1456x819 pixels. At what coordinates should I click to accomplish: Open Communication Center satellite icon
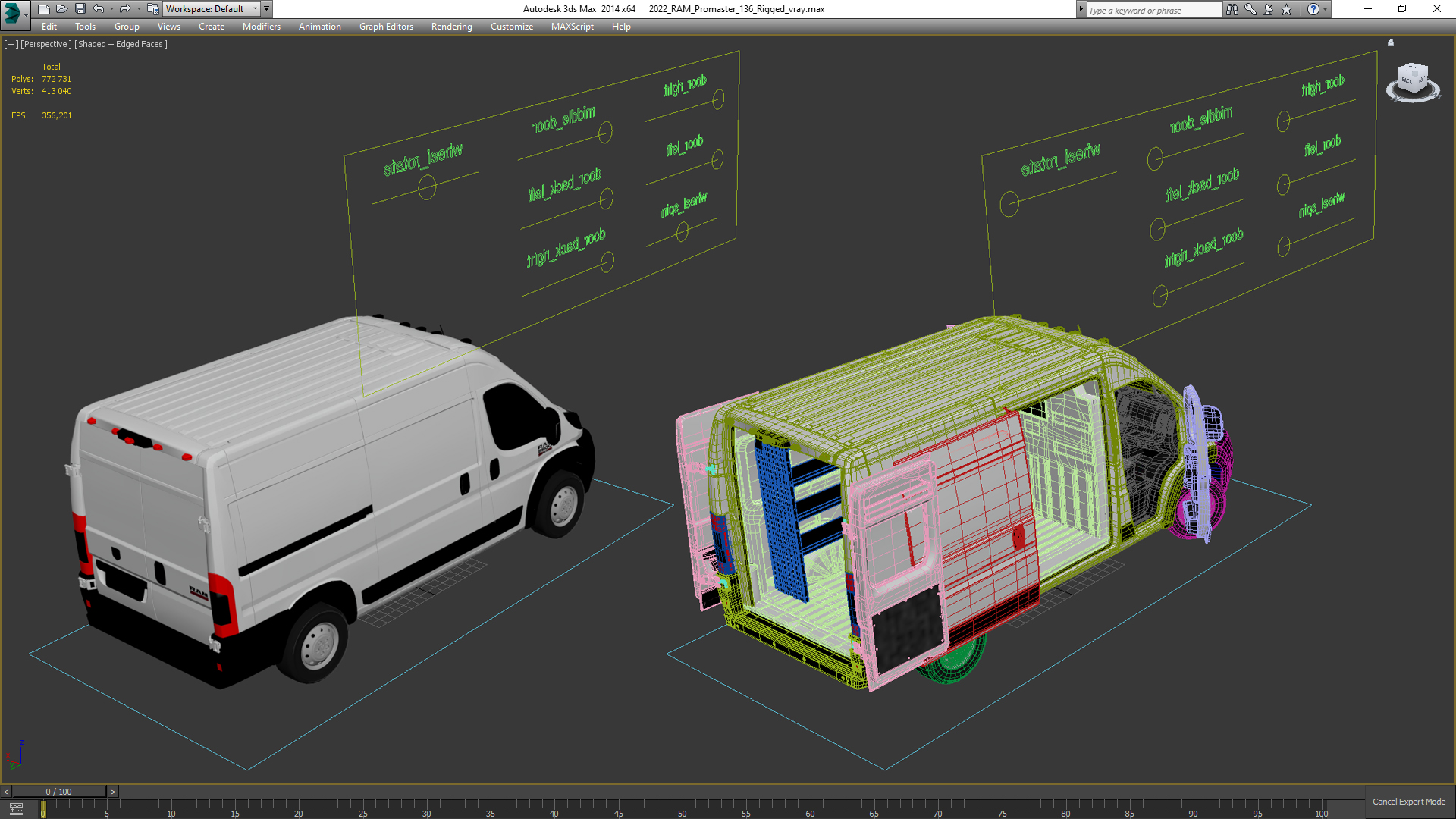tap(1269, 9)
